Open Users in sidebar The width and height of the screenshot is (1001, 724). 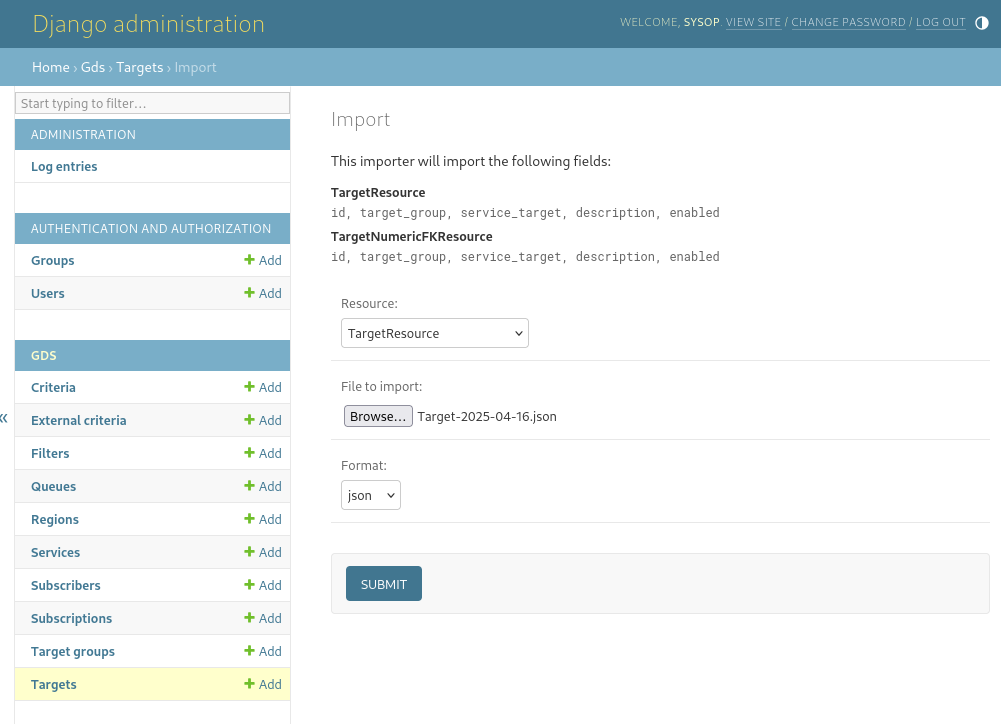pyautogui.click(x=48, y=294)
